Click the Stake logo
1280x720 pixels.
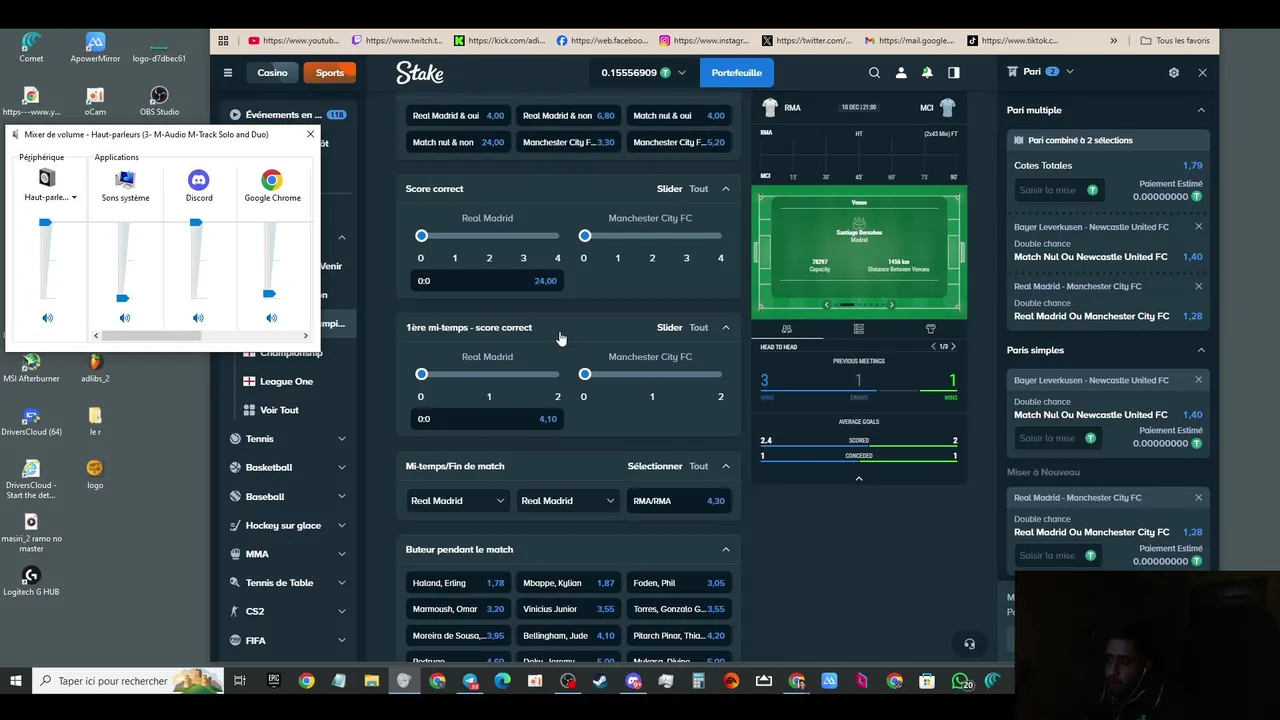coord(419,72)
